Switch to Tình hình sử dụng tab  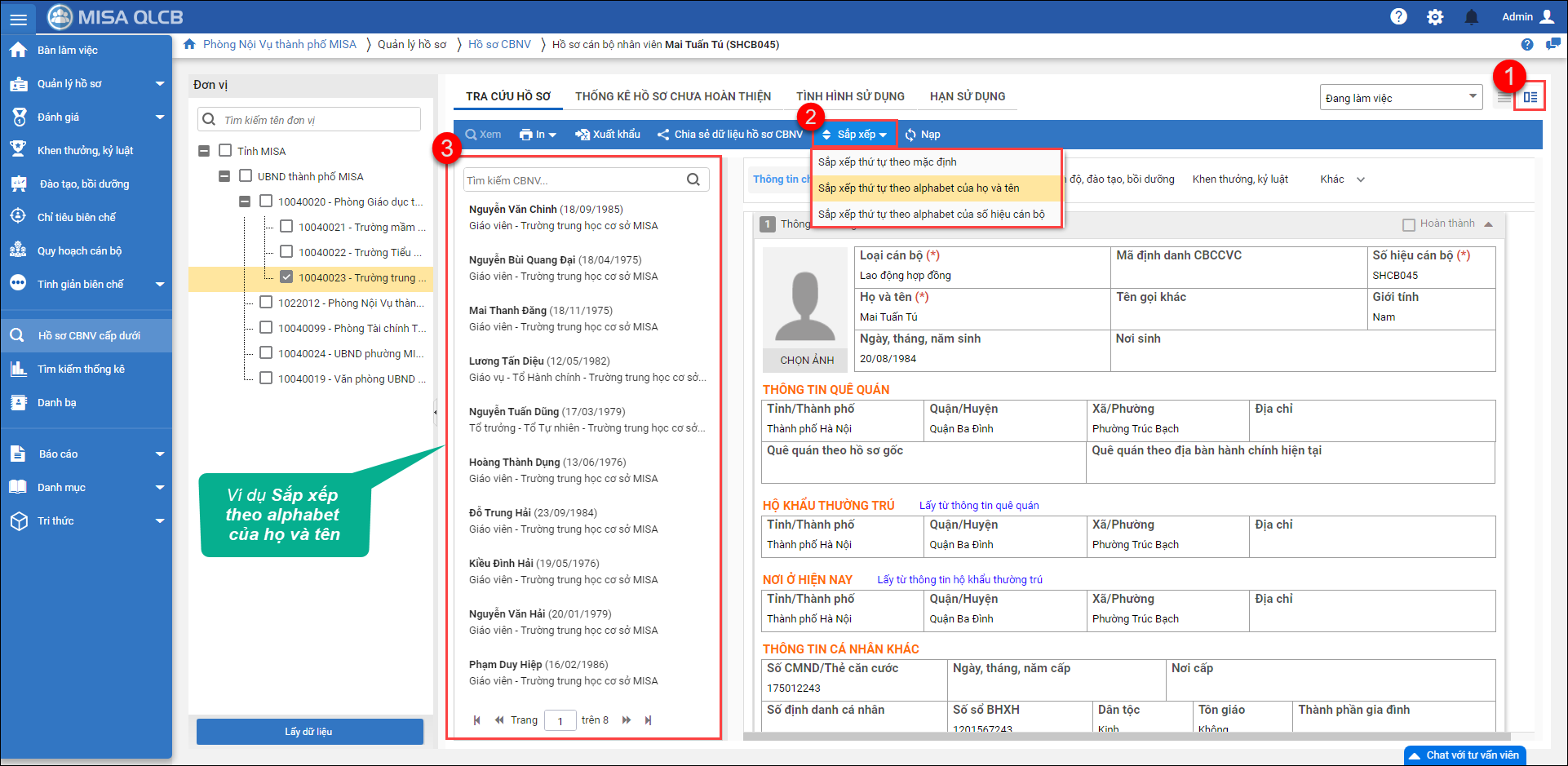point(850,96)
